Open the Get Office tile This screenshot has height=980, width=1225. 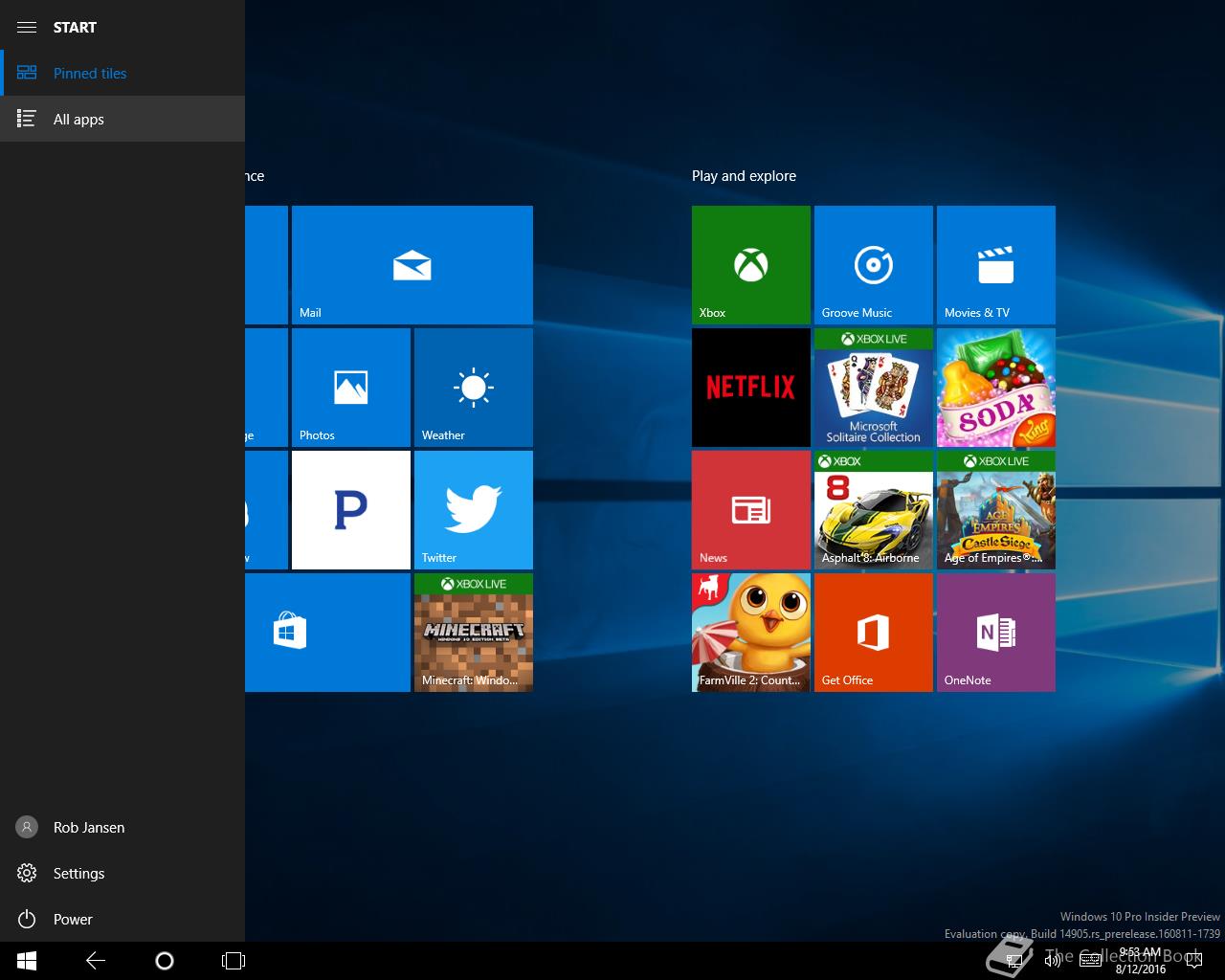(x=874, y=633)
